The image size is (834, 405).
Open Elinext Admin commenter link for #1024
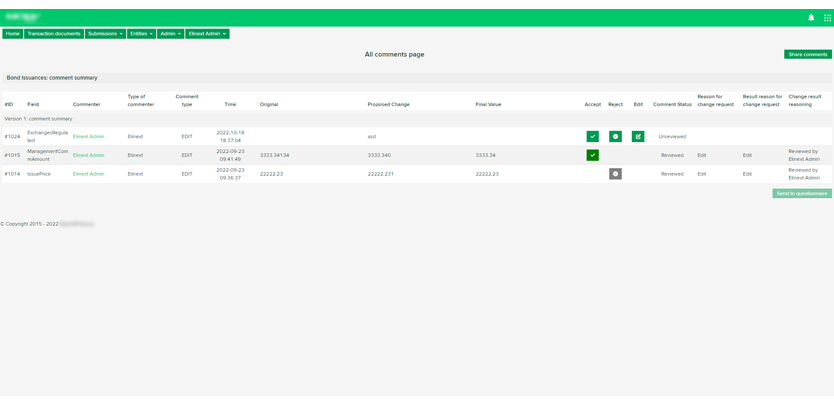[x=88, y=136]
